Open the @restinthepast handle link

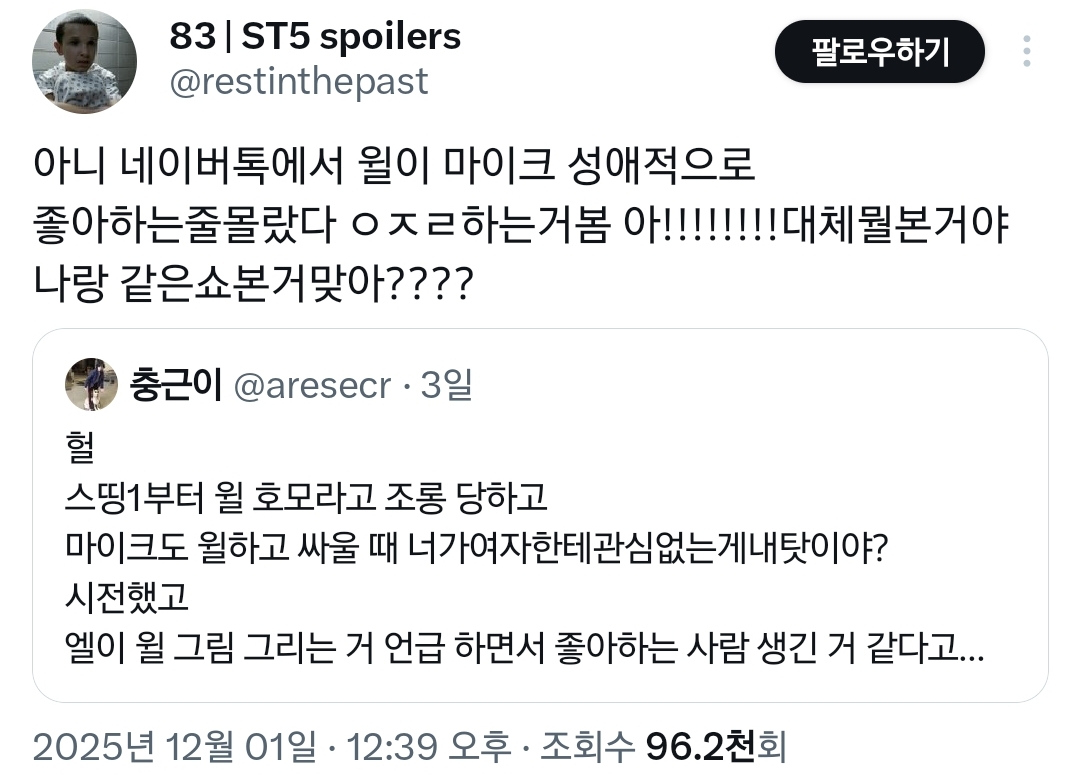point(299,82)
